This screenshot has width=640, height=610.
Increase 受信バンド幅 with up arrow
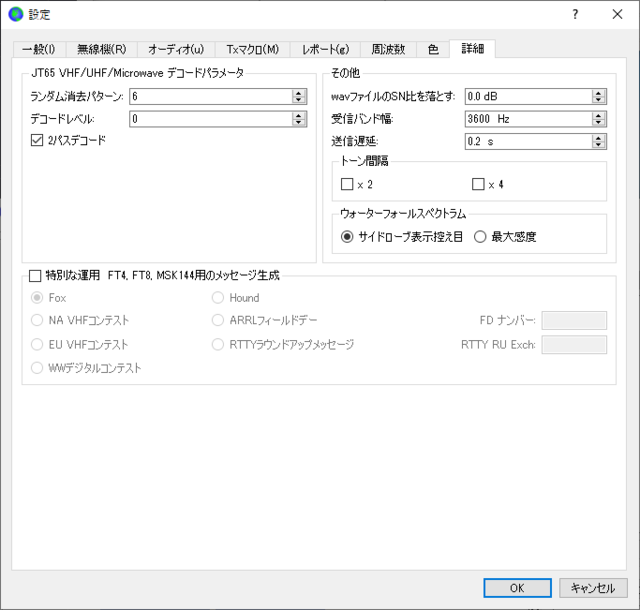598,116
